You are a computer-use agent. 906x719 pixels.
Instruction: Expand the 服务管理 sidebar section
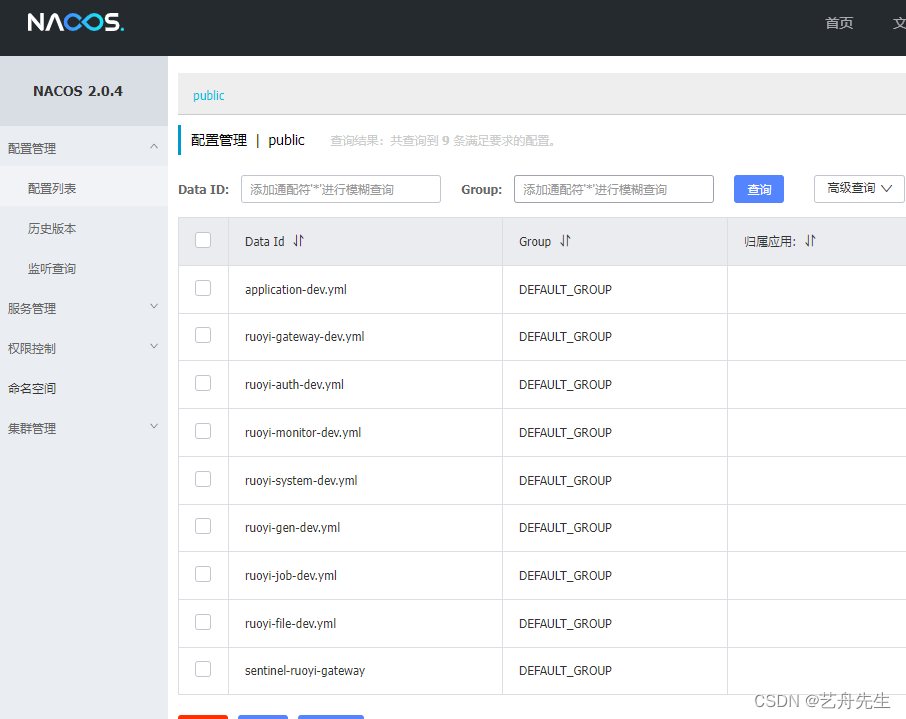(x=84, y=308)
